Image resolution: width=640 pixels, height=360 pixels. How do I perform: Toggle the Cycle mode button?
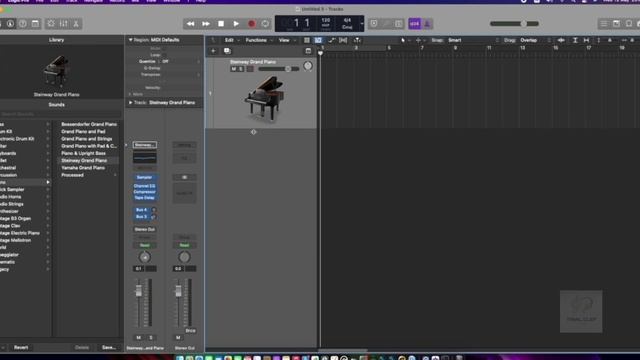[265, 24]
